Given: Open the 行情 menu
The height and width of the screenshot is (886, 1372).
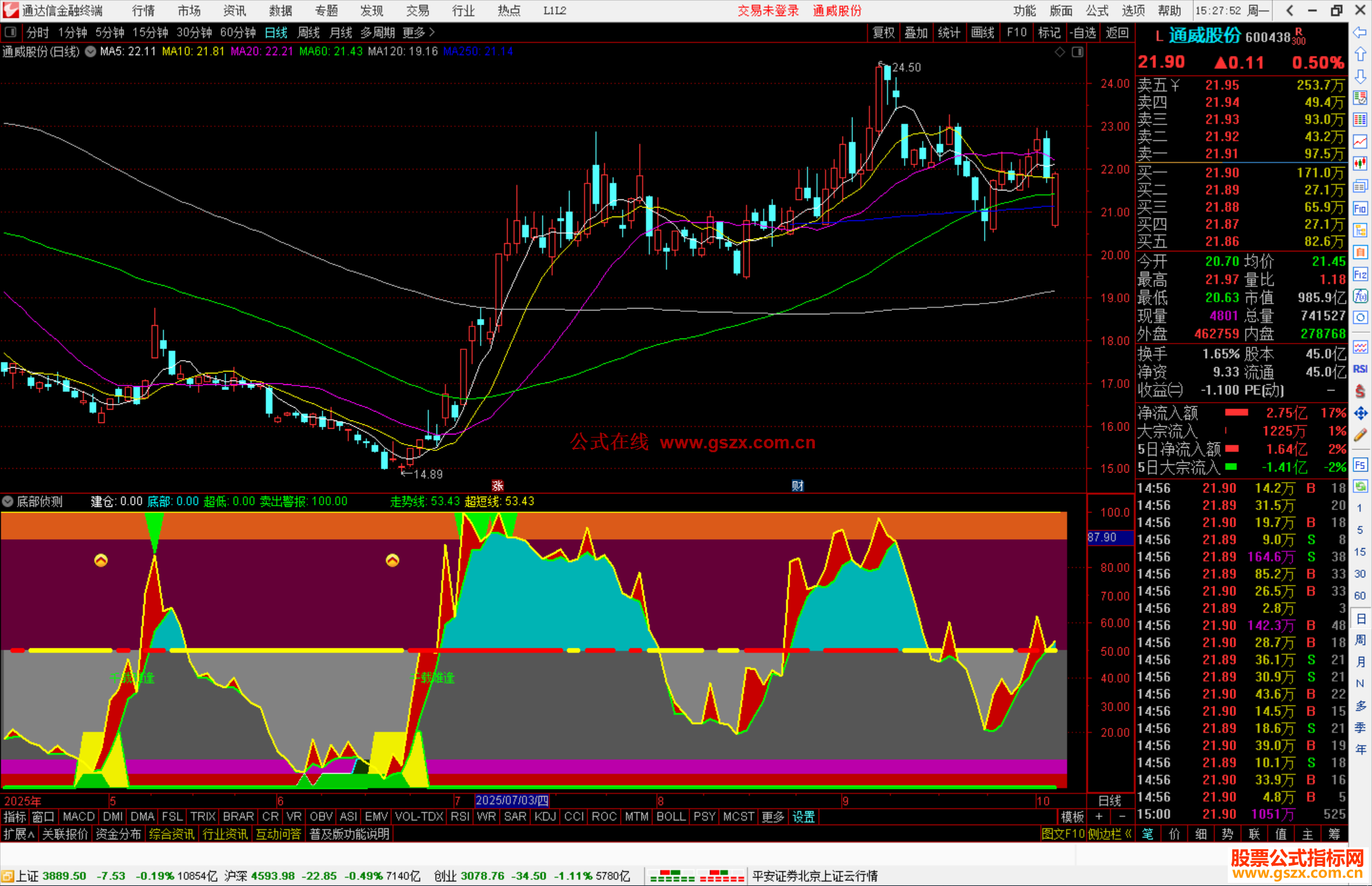Looking at the screenshot, I should click(143, 11).
